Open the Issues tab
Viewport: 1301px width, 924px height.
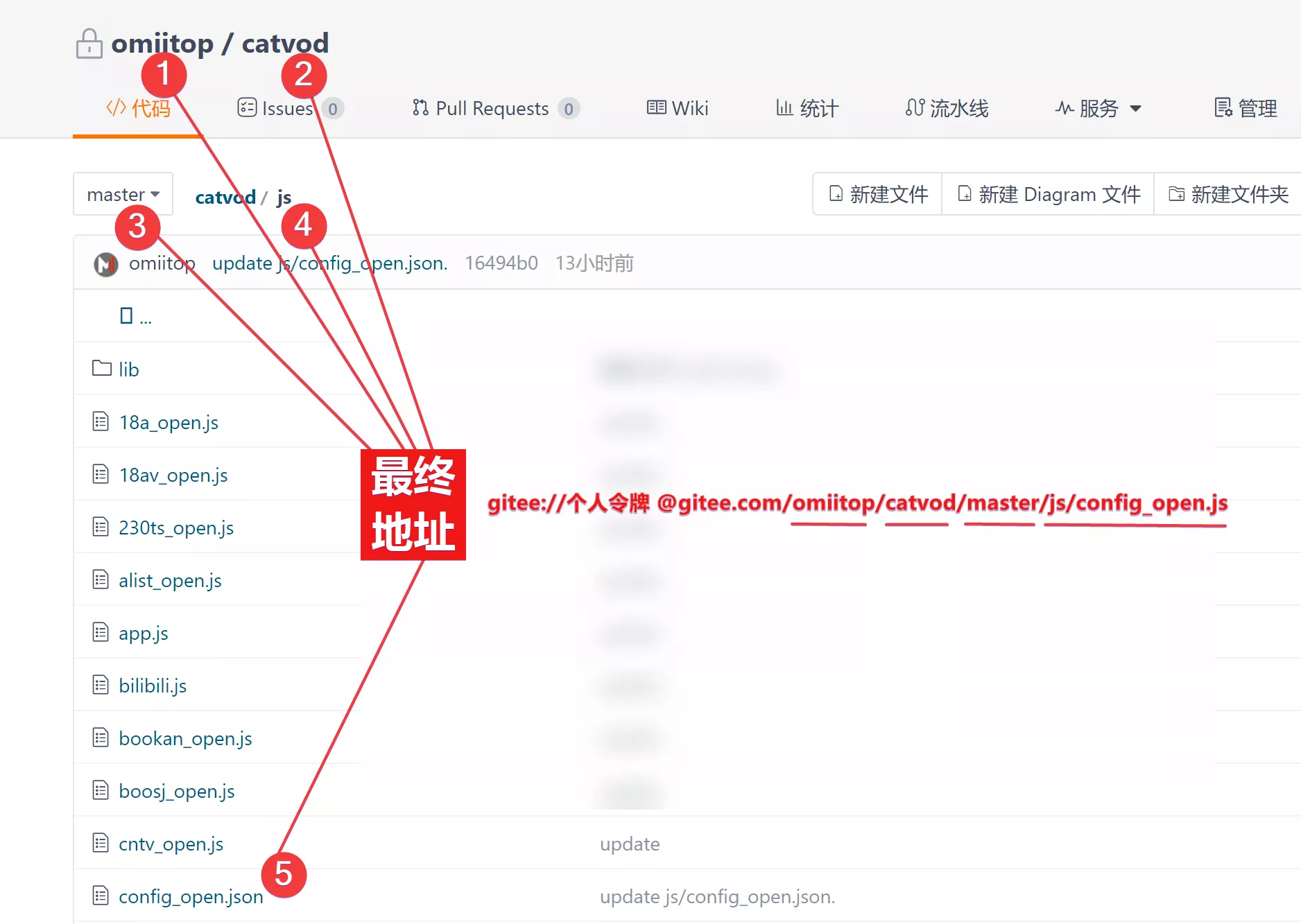click(275, 108)
